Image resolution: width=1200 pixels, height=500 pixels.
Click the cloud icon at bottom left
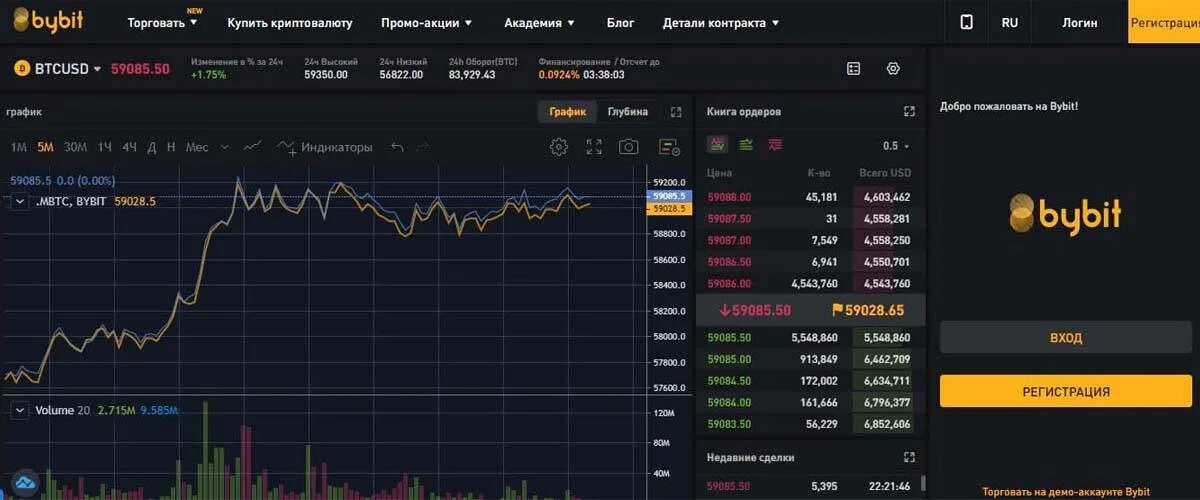(x=25, y=482)
